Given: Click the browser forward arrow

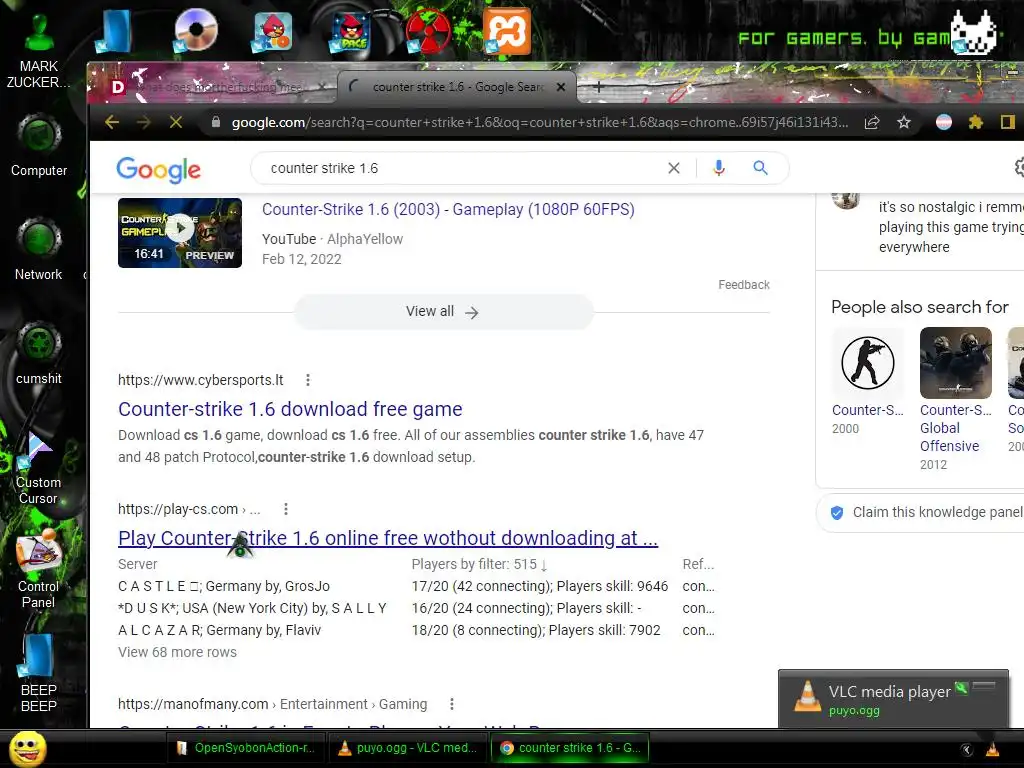Looking at the screenshot, I should (x=144, y=122).
